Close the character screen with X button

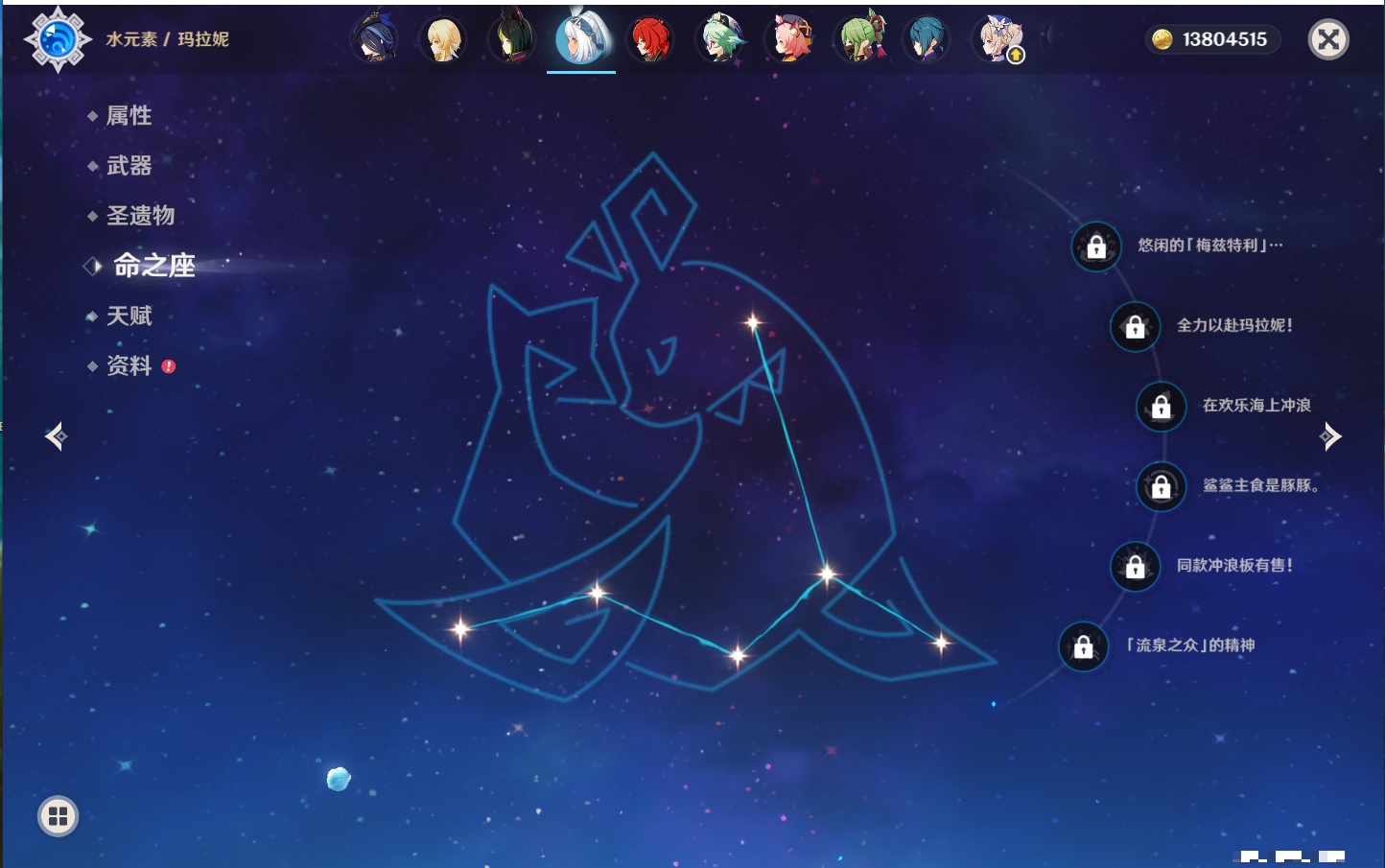point(1328,39)
